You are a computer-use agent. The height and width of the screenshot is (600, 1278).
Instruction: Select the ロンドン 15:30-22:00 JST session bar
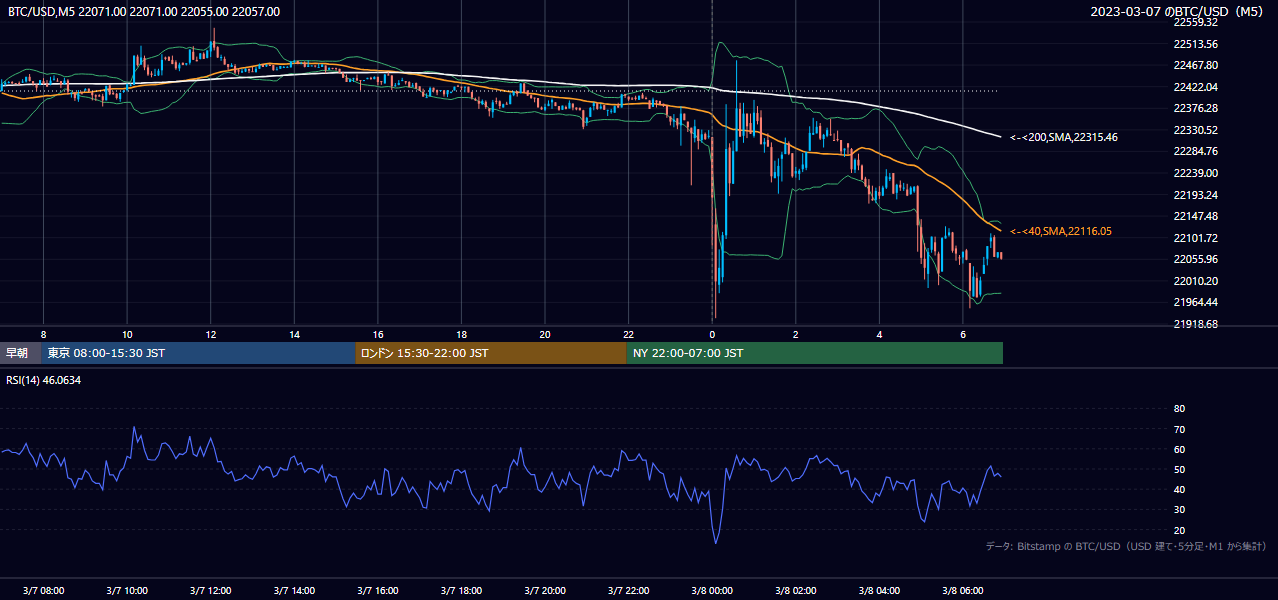[491, 353]
